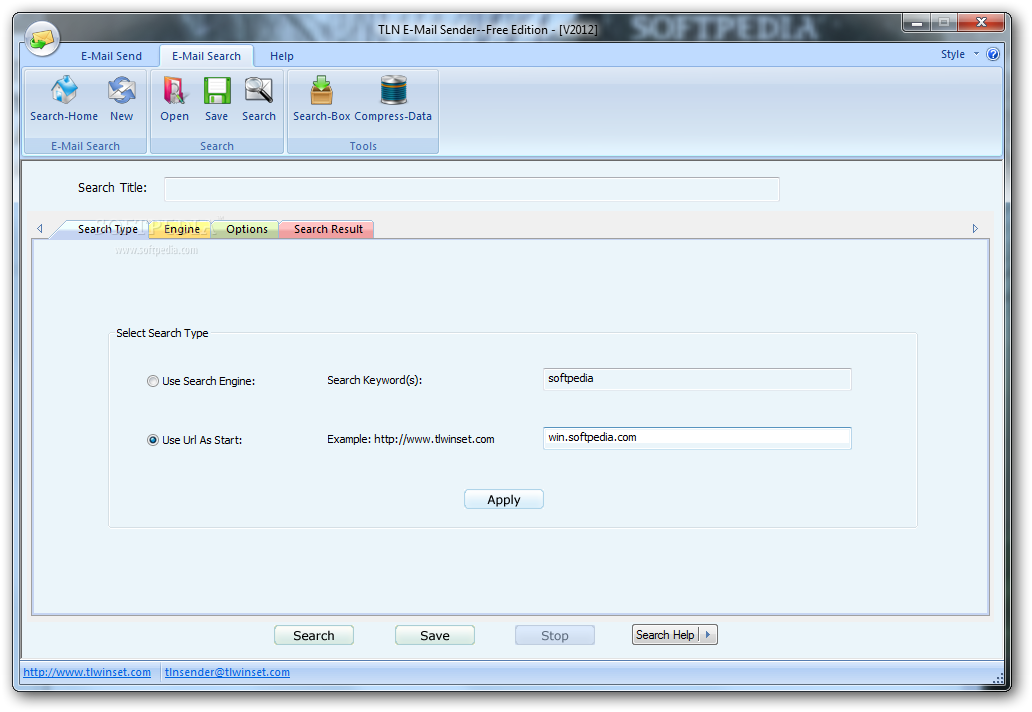Start search with magnifier ribbon icon
This screenshot has height=712, width=1032.
259,99
